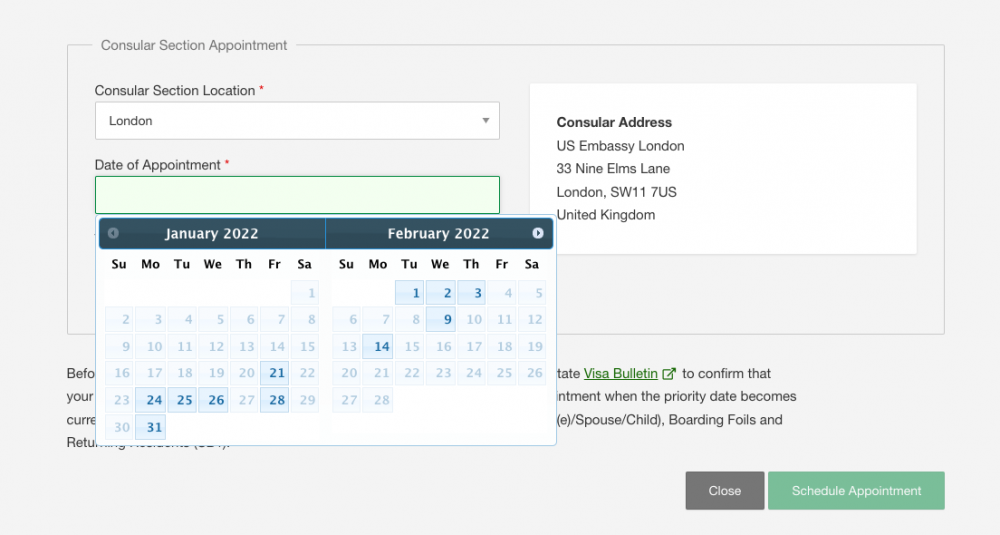This screenshot has width=1000, height=535.
Task: Go to previous month in calendar
Action: (x=113, y=233)
